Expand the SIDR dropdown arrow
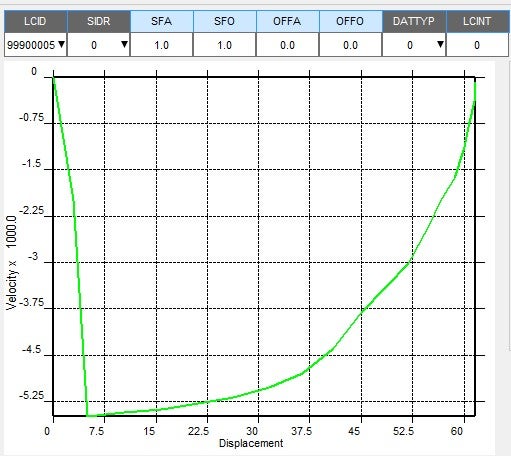Screen dimensions: 511x456 point(124,44)
